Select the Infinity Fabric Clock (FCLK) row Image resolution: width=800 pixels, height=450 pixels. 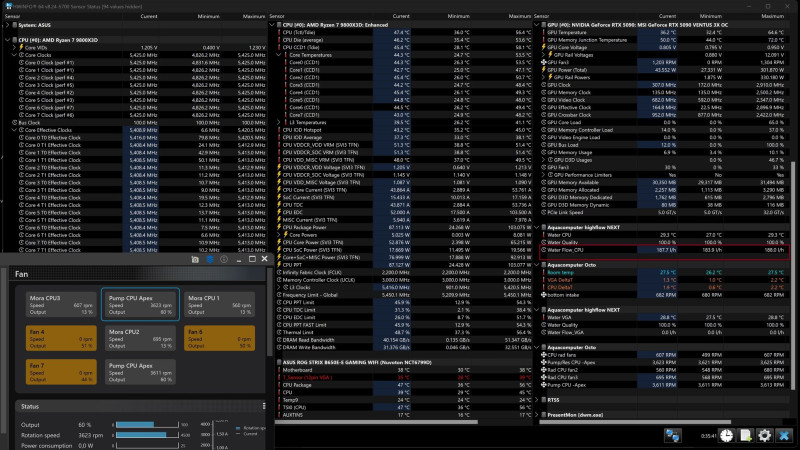pyautogui.click(x=404, y=272)
